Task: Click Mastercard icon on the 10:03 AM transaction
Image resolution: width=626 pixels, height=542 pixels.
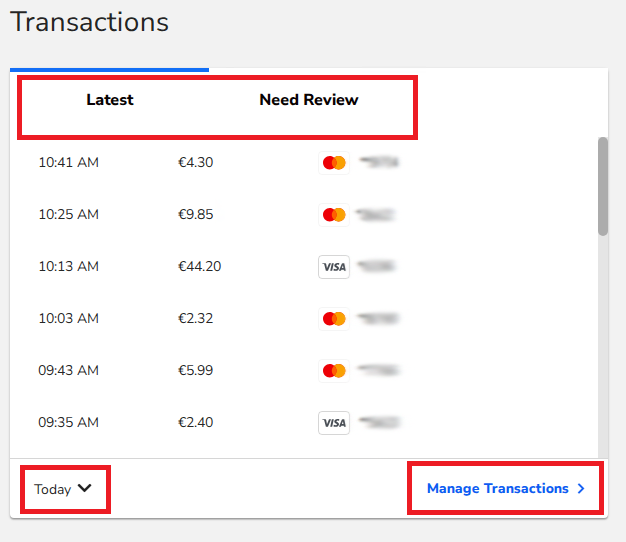Action: point(334,319)
